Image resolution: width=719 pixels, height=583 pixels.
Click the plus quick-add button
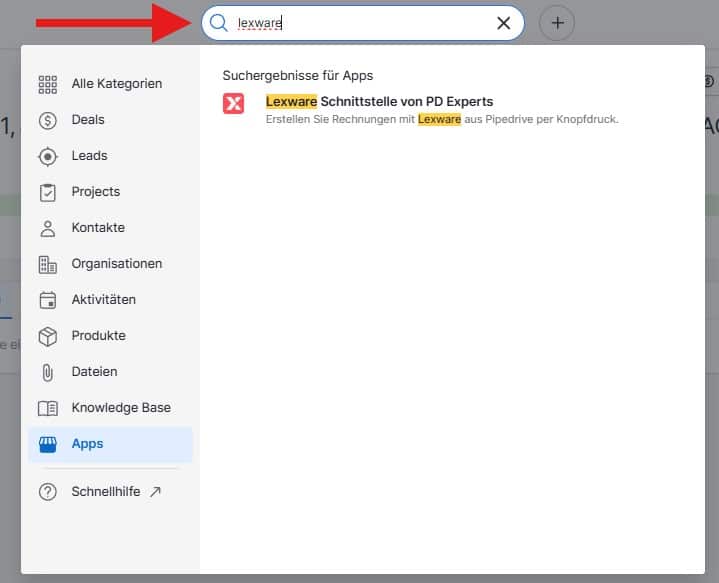click(557, 23)
